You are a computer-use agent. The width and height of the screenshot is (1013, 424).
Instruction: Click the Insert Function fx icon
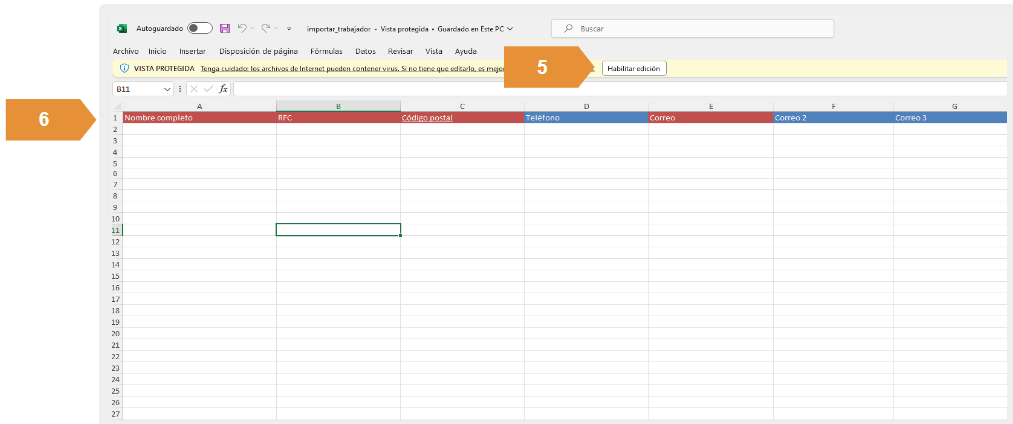tap(223, 89)
